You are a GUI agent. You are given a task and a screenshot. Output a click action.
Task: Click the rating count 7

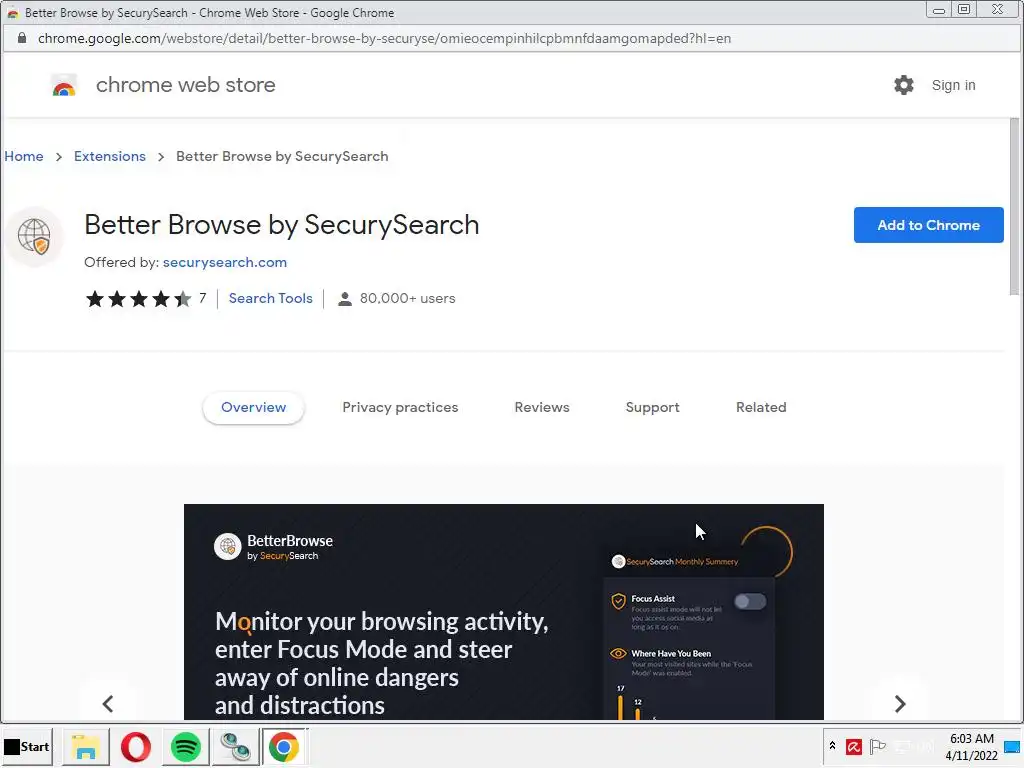(x=202, y=298)
